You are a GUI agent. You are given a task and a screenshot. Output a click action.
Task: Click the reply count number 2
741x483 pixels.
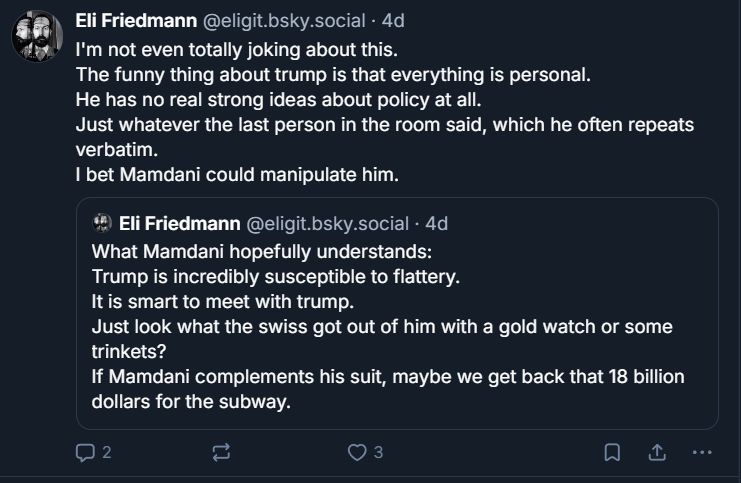click(106, 453)
